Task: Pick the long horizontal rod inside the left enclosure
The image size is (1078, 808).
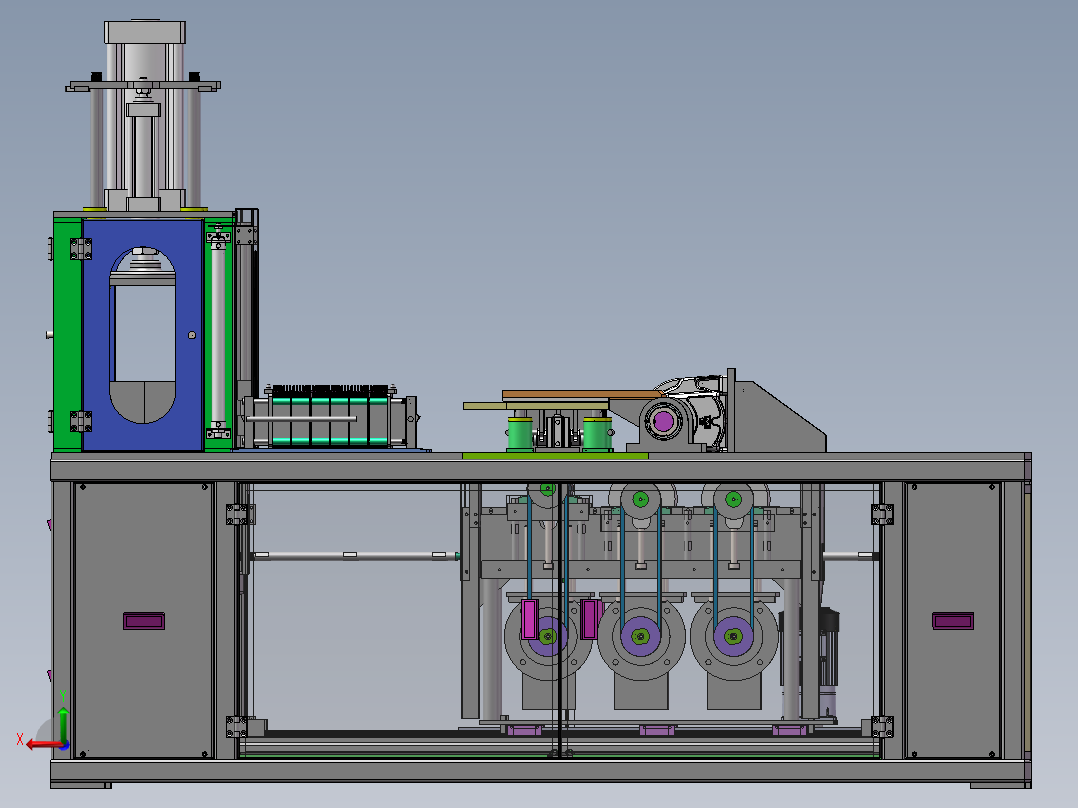Action: [355, 555]
